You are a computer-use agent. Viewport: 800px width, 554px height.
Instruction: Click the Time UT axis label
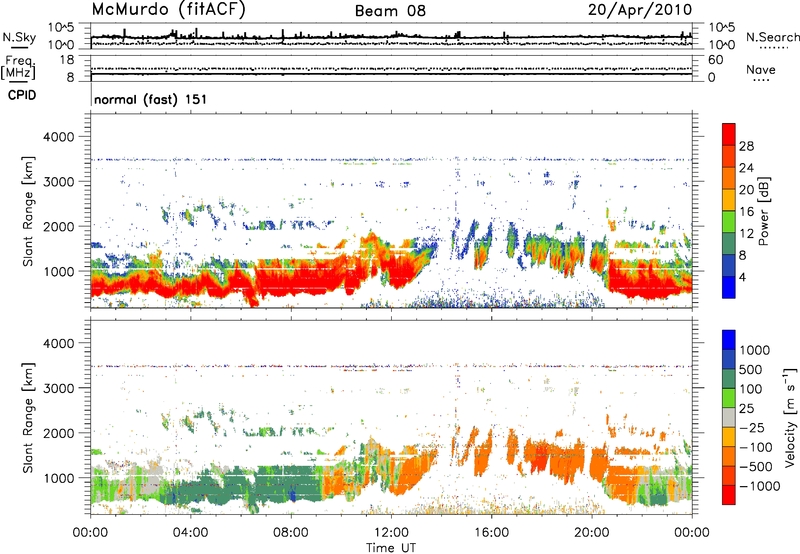(391, 547)
